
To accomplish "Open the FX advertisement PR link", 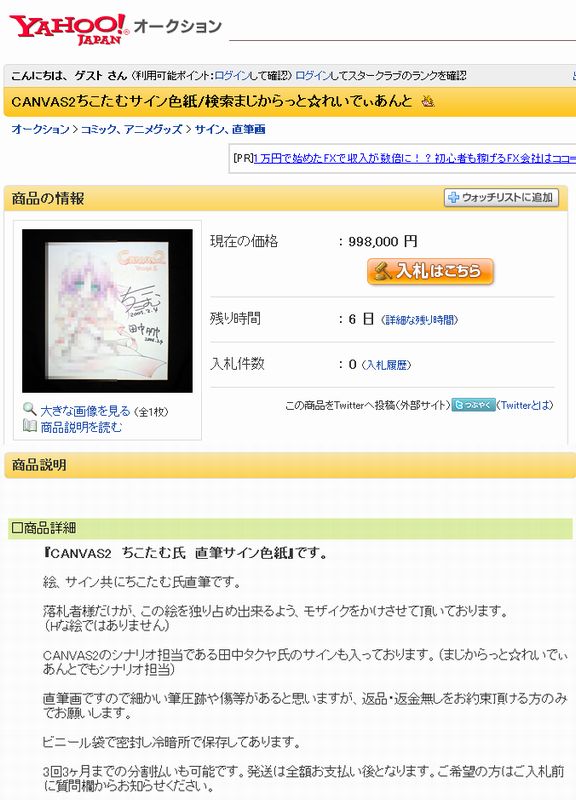I will click(x=414, y=158).
